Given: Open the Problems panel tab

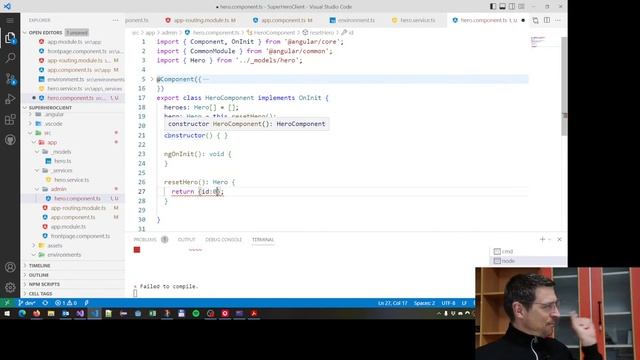Looking at the screenshot, I should tap(145, 240).
